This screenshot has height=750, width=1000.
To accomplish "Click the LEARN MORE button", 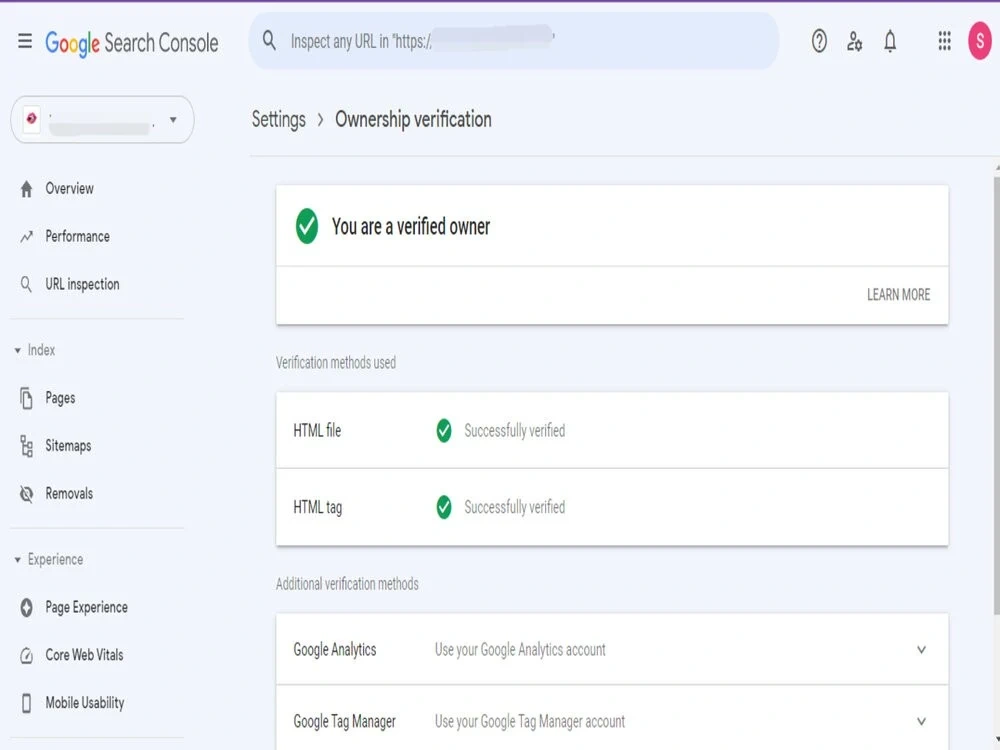I will [x=898, y=295].
